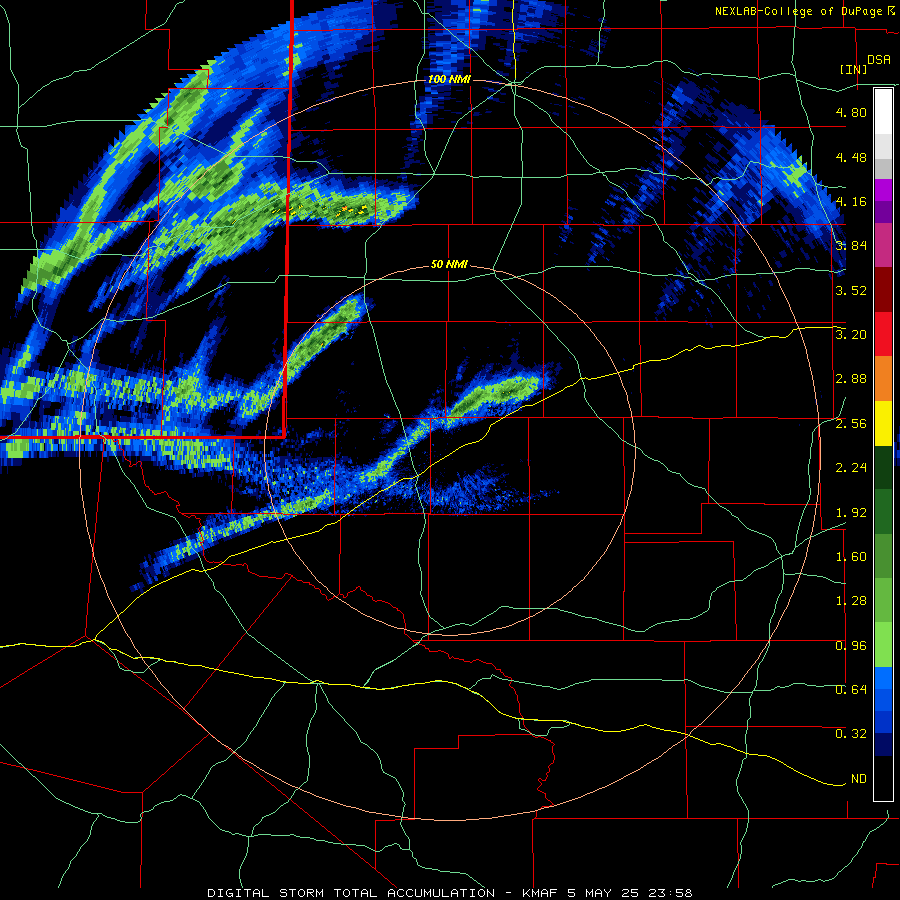Click the 2.88 legend value
This screenshot has height=900, width=900.
[x=851, y=379]
